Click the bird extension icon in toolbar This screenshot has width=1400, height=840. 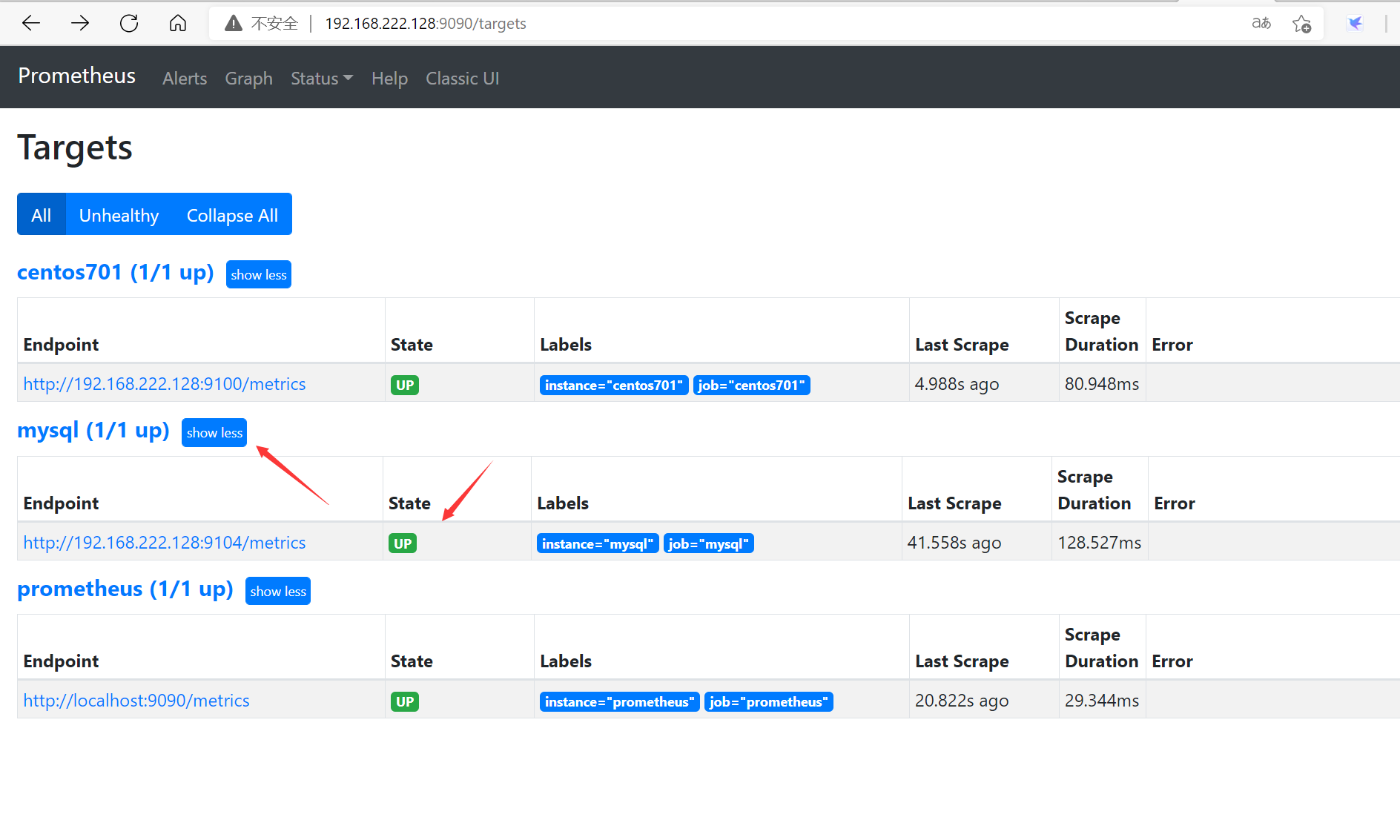(1355, 24)
